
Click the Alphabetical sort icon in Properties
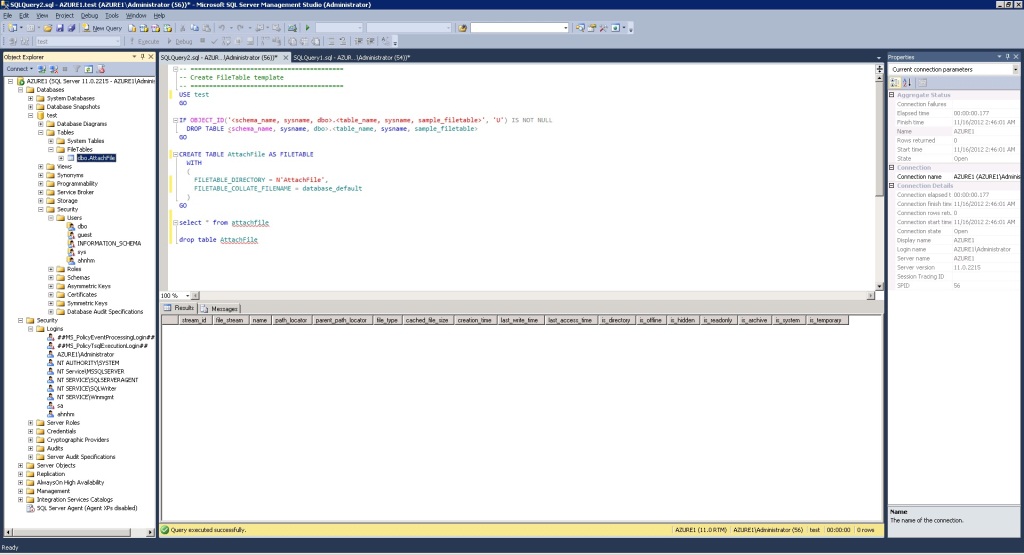click(x=907, y=82)
